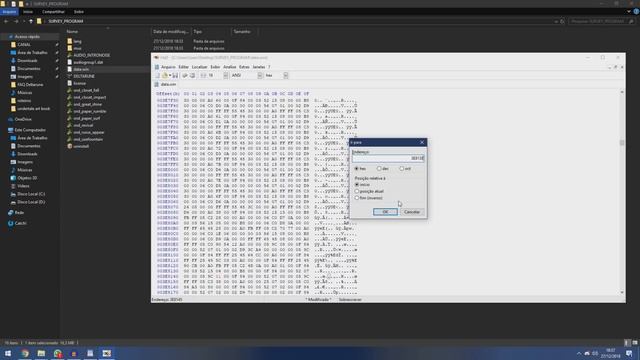Click the new file icon in HxD toolbar
The height and width of the screenshot is (360, 640).
158,76
